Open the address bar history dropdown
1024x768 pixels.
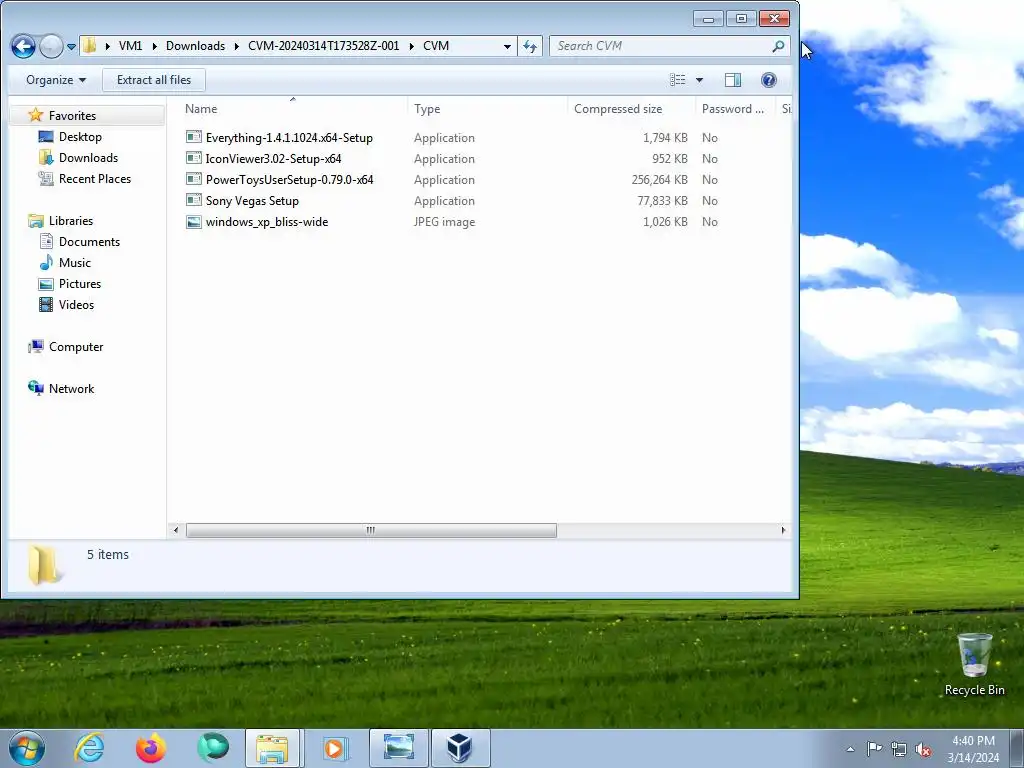507,46
